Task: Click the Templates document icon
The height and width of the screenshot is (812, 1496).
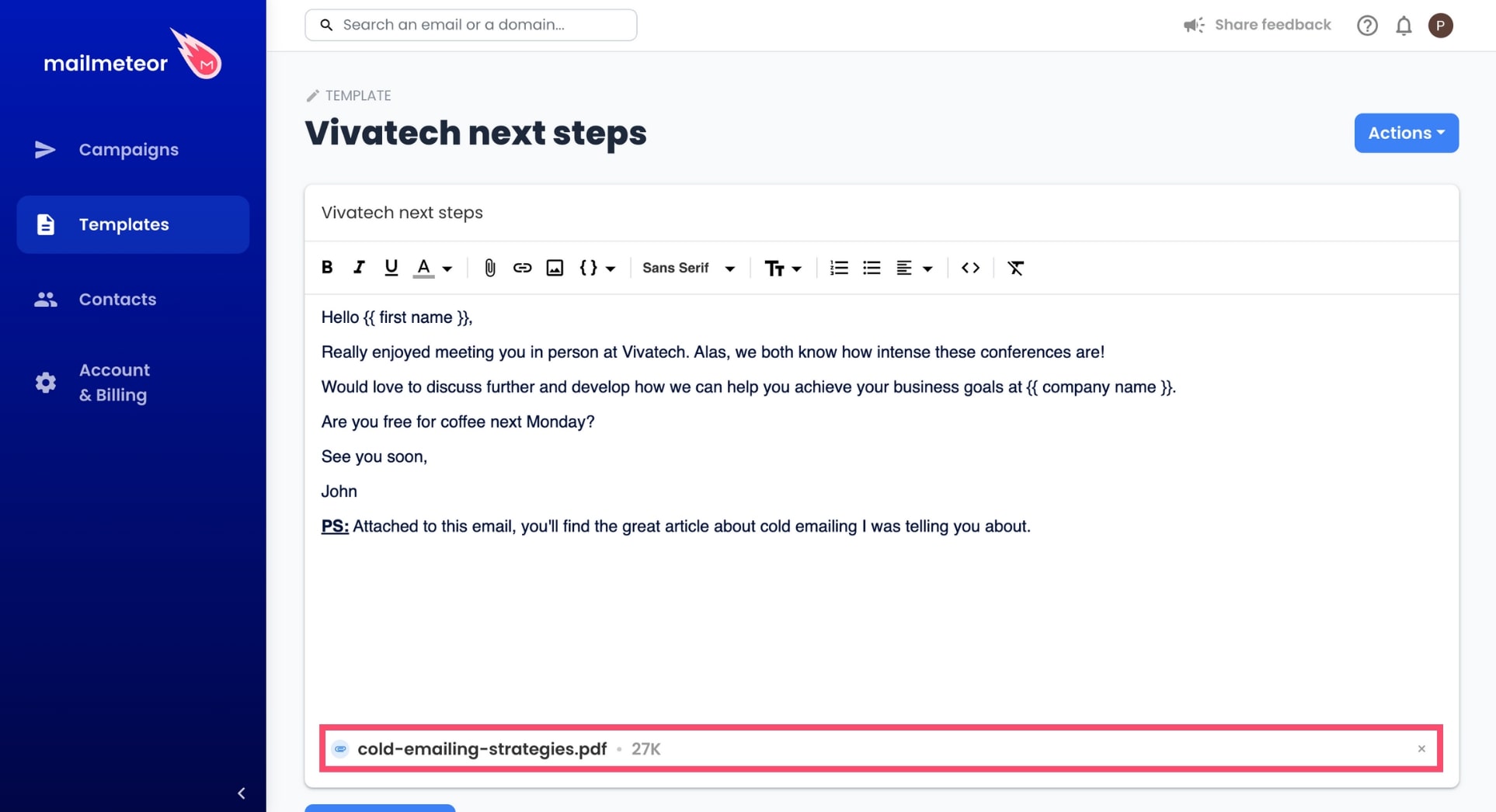Action: click(46, 224)
